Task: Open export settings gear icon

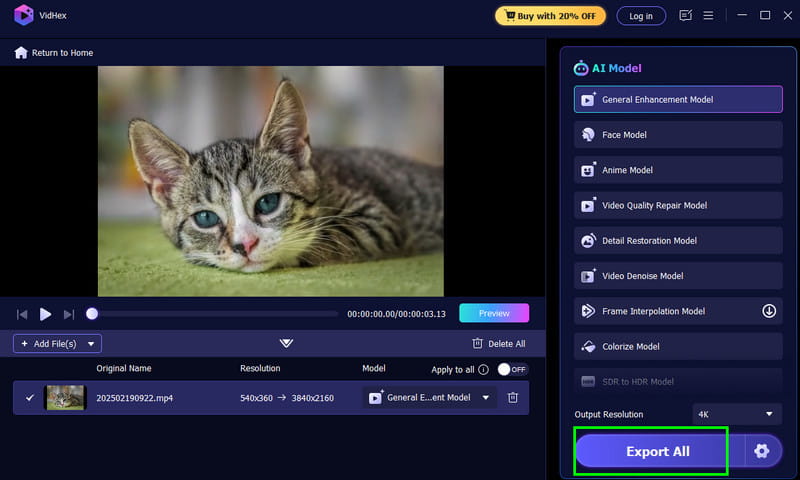Action: click(x=762, y=451)
